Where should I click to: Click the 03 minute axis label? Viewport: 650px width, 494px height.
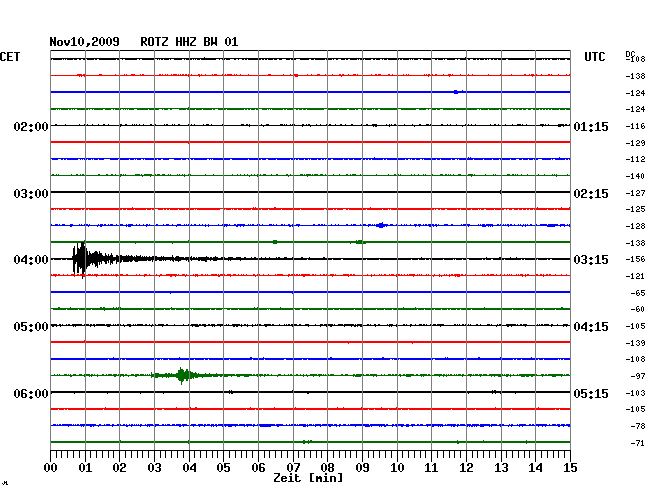tap(154, 468)
